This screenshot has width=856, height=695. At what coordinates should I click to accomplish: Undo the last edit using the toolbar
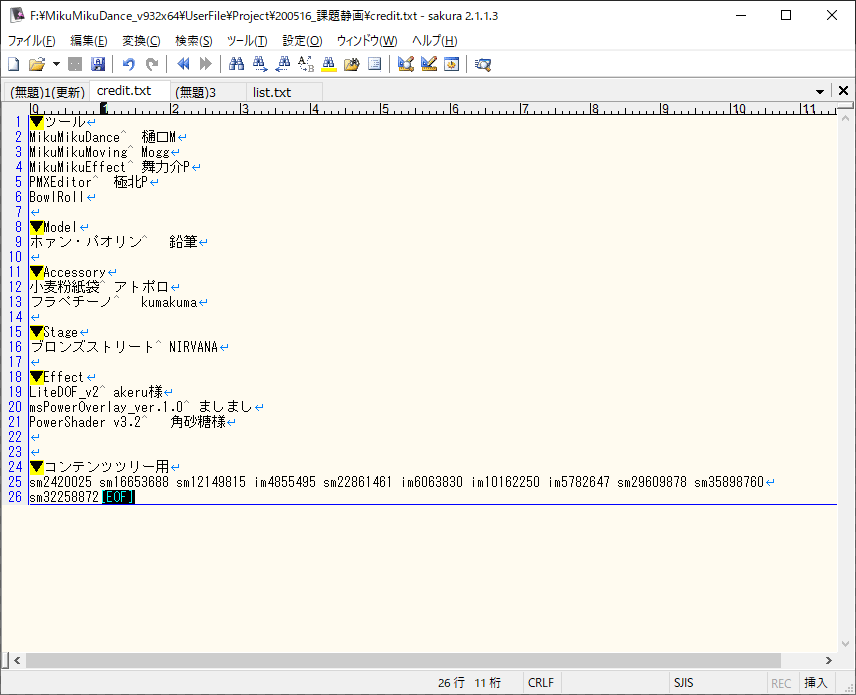128,64
